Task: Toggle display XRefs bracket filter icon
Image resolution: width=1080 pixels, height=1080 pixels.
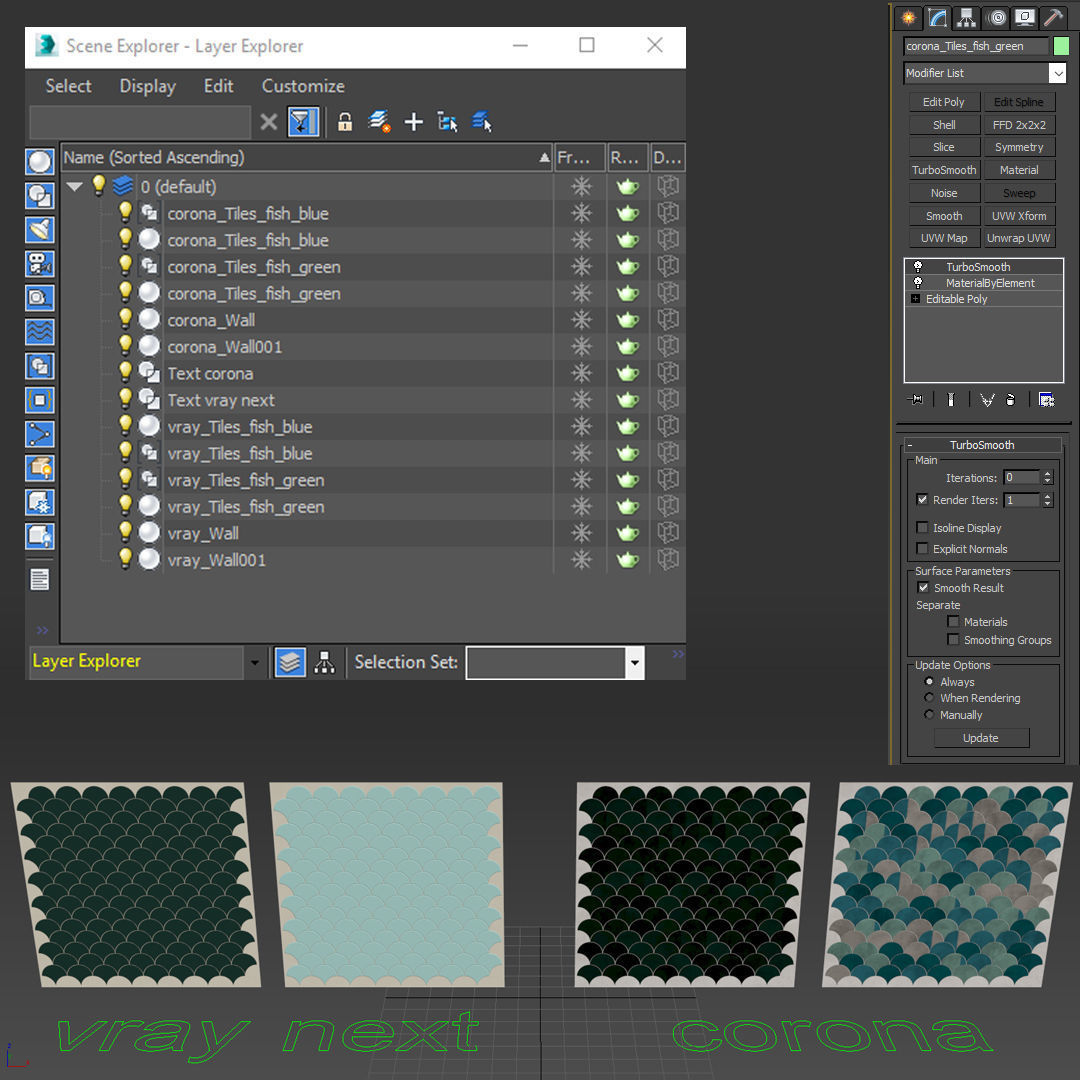Action: click(x=40, y=399)
